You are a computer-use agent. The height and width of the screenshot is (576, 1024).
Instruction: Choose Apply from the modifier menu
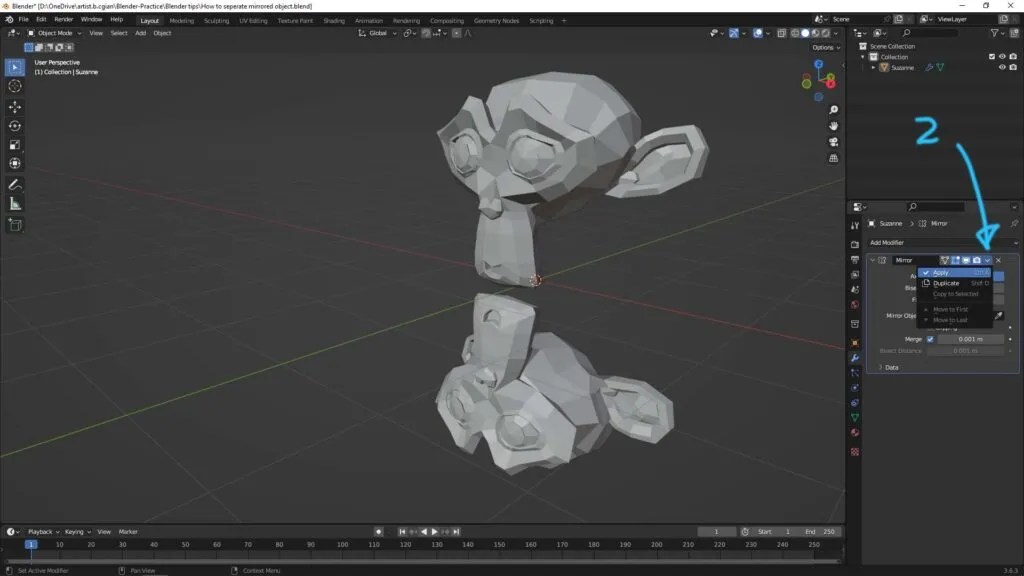point(942,272)
